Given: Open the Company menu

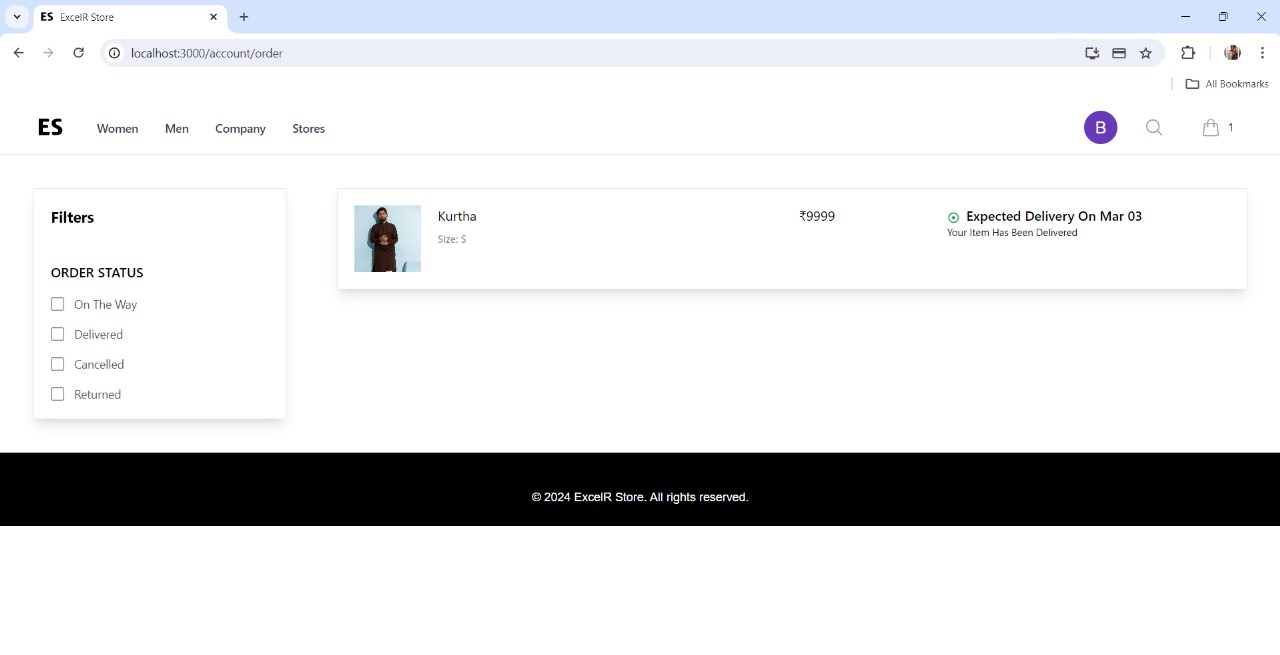Looking at the screenshot, I should pos(240,128).
